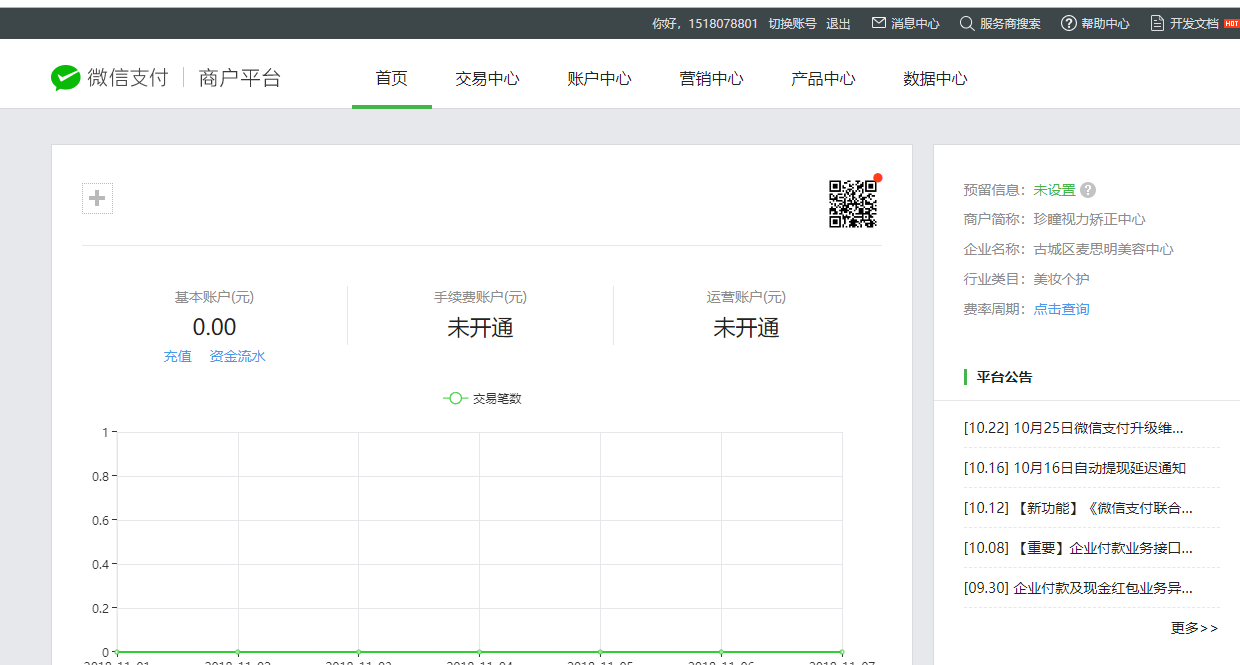
Task: Select the 数据中心 tab
Action: point(935,79)
